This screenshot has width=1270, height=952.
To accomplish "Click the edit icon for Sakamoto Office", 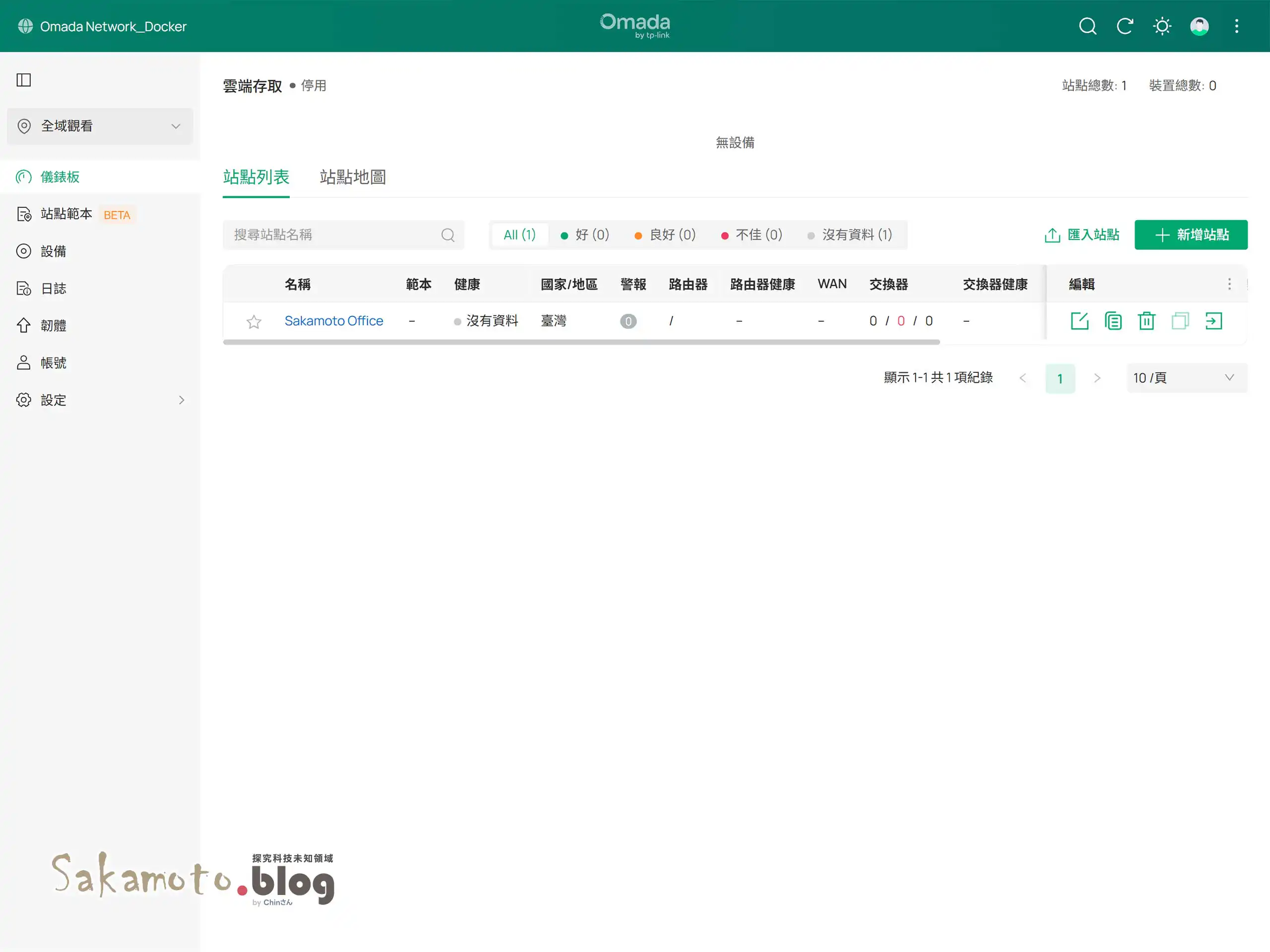I will click(1079, 321).
